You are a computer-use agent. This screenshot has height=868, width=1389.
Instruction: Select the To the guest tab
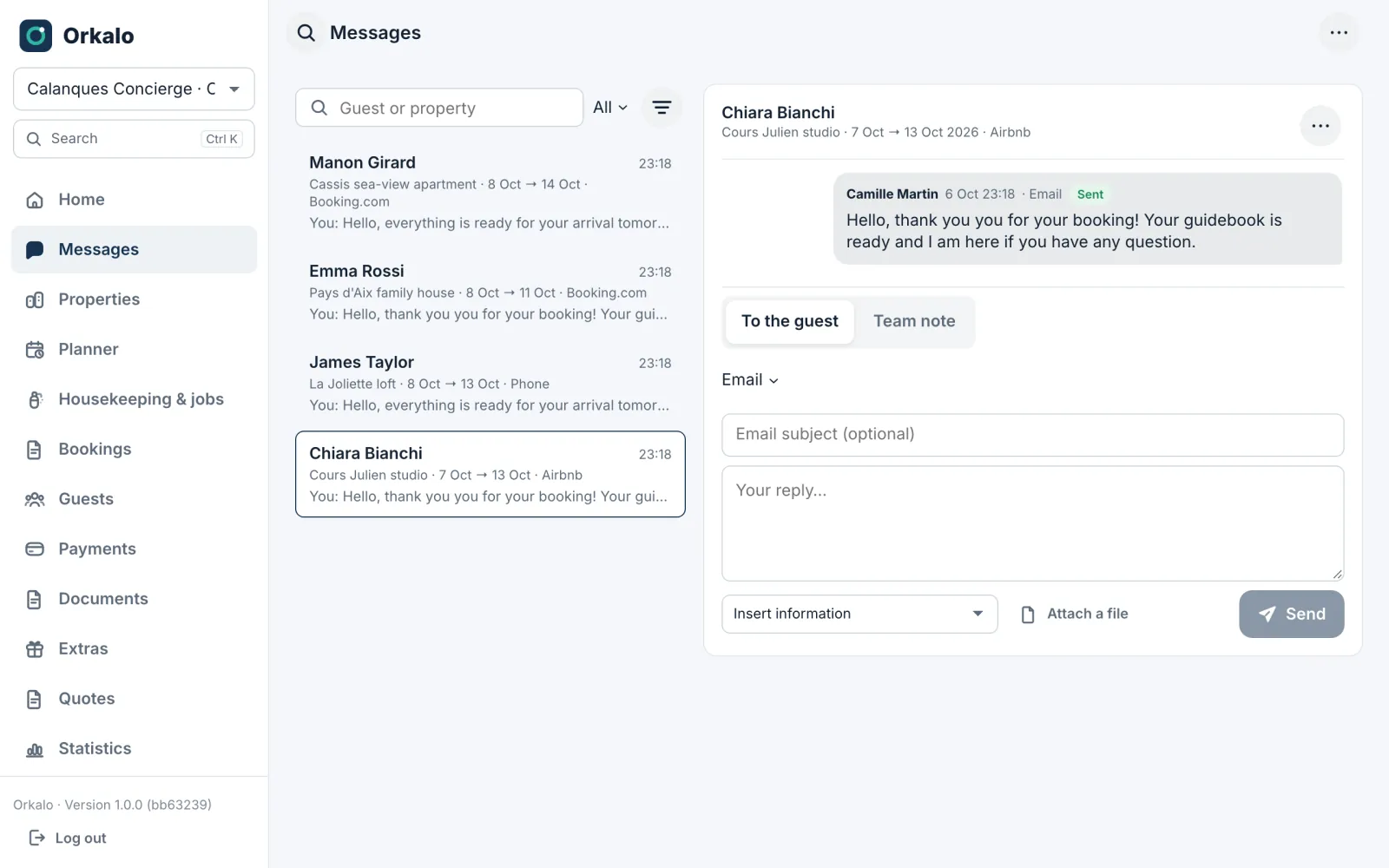click(x=789, y=321)
